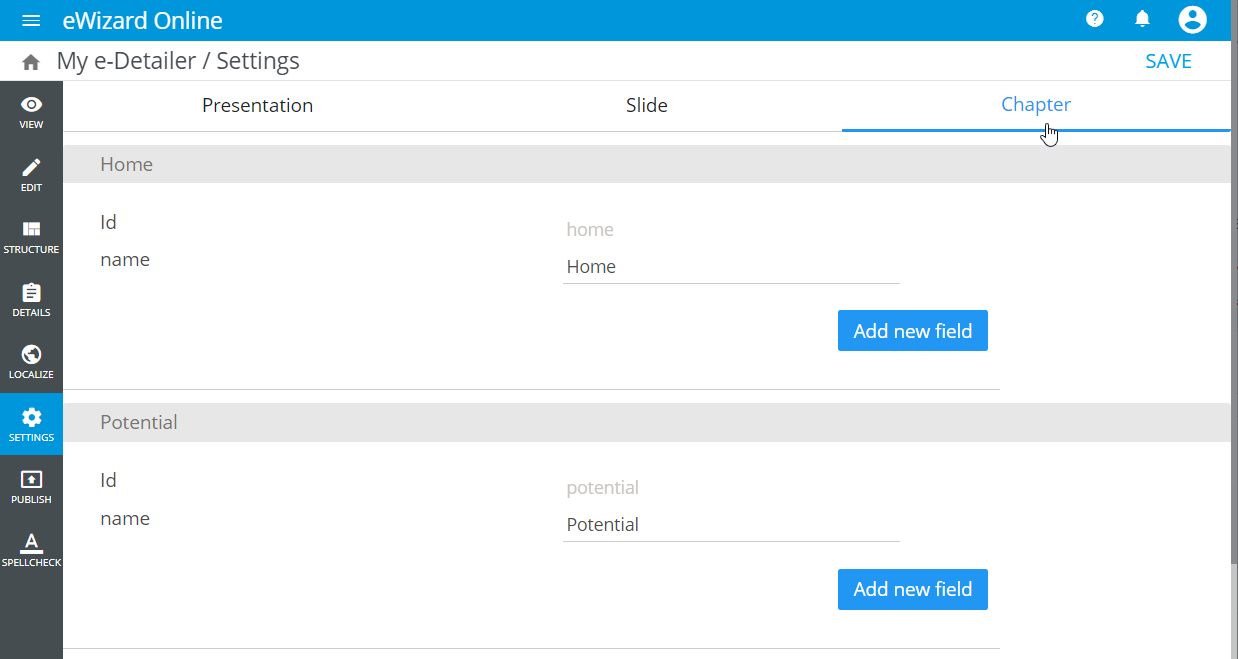Image resolution: width=1238 pixels, height=659 pixels.
Task: Open the Details sidebar item
Action: (31, 298)
